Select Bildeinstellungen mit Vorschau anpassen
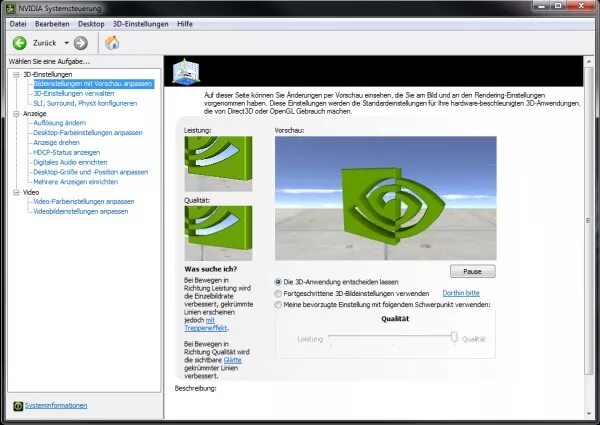600x425 pixels. coord(93,84)
